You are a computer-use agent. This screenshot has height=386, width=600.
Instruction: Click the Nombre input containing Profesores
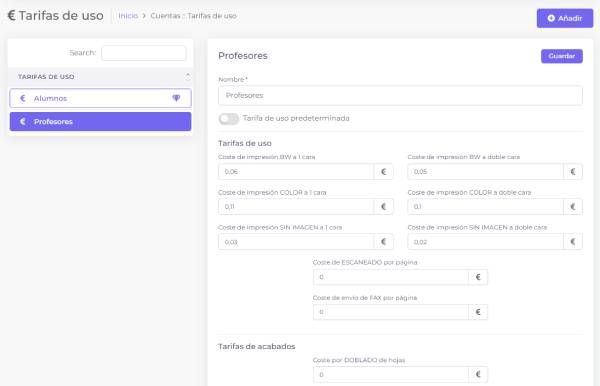point(400,96)
